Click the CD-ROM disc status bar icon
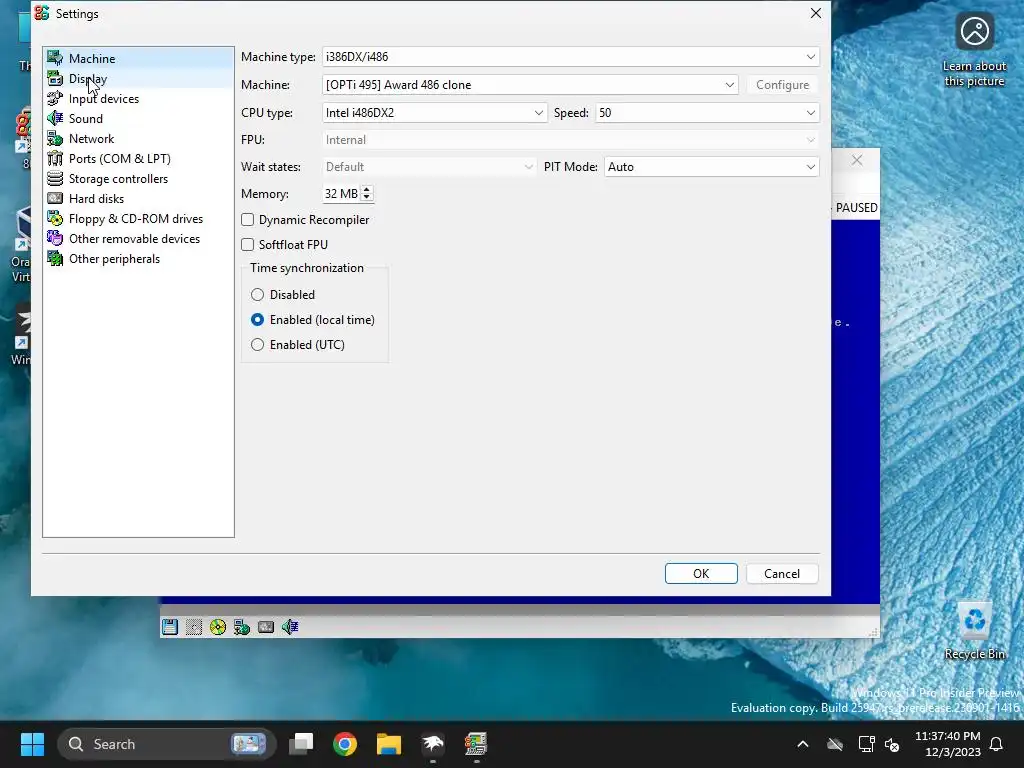Viewport: 1024px width, 768px height. click(x=217, y=627)
